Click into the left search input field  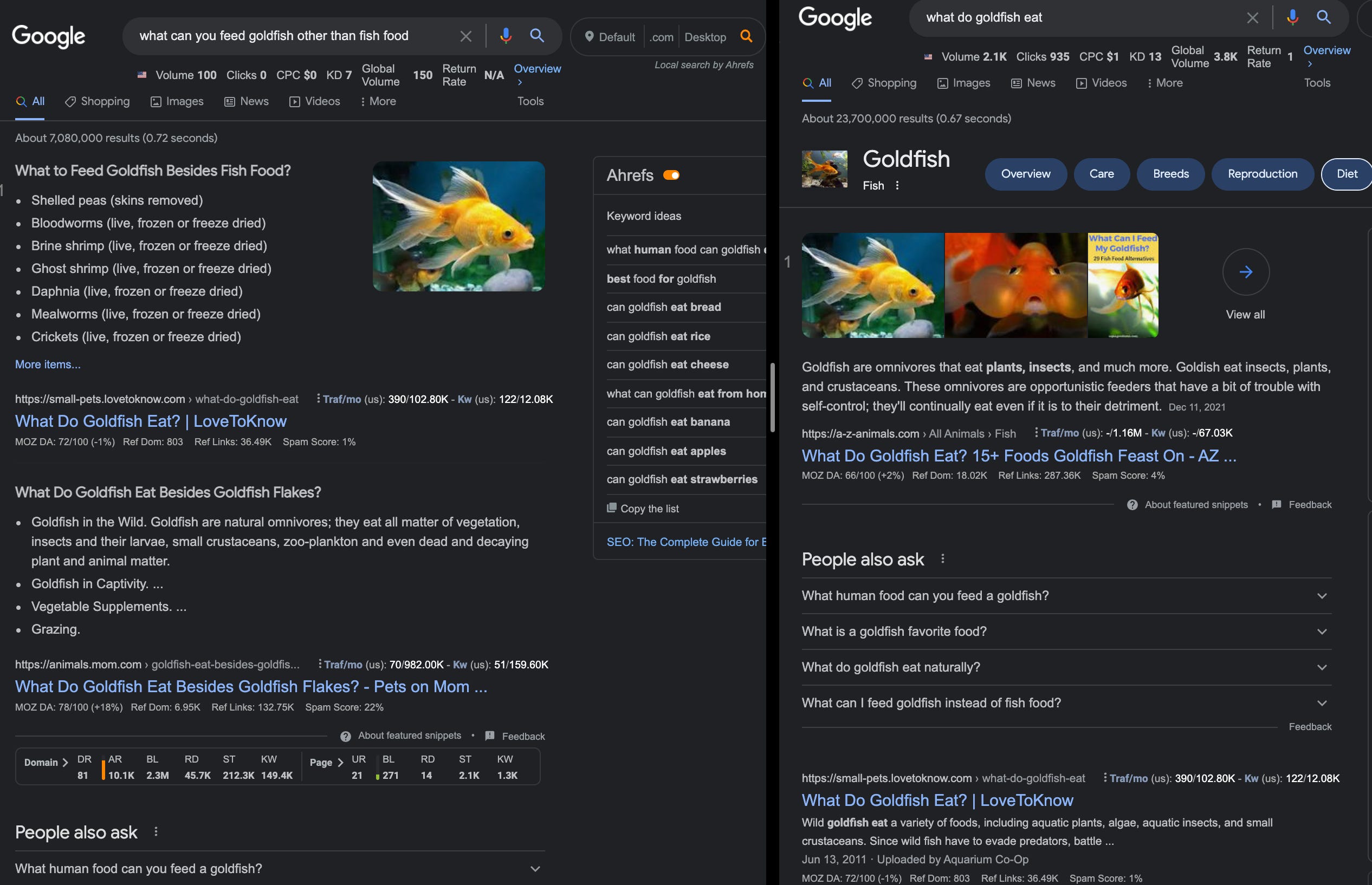click(296, 36)
